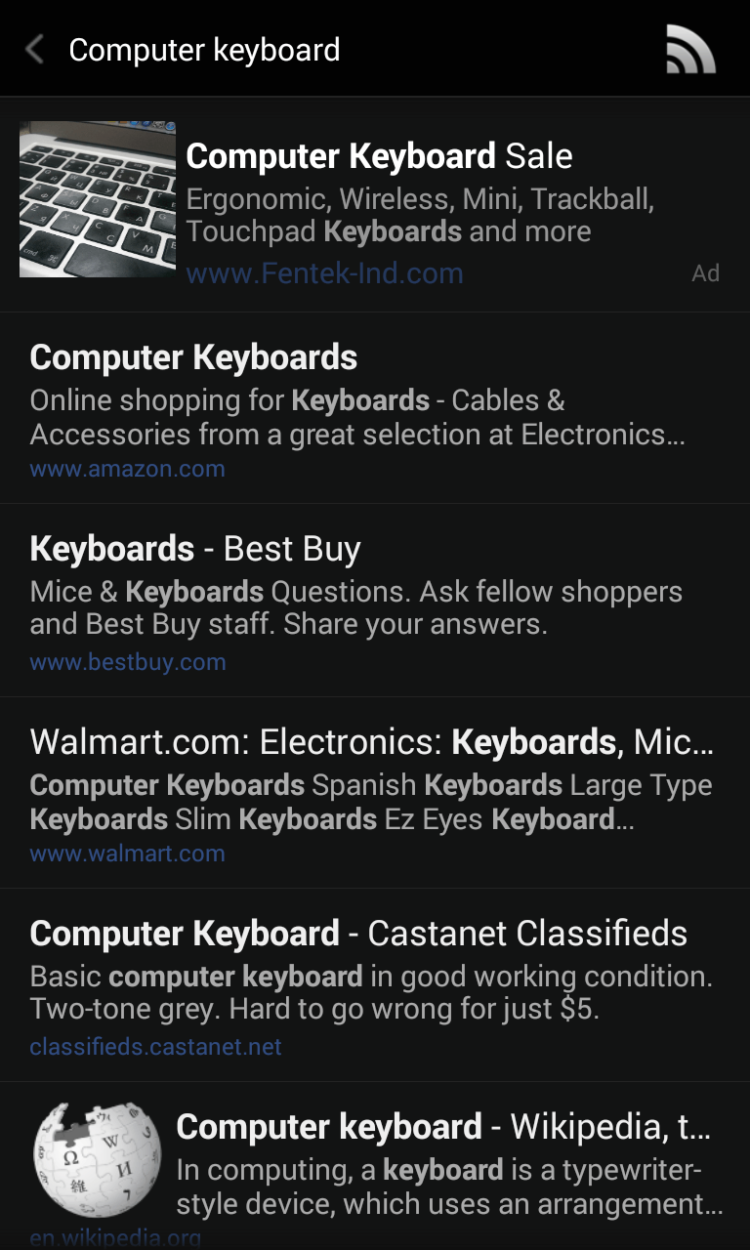Tap the Wikipedia globe logo

[x=96, y=1162]
